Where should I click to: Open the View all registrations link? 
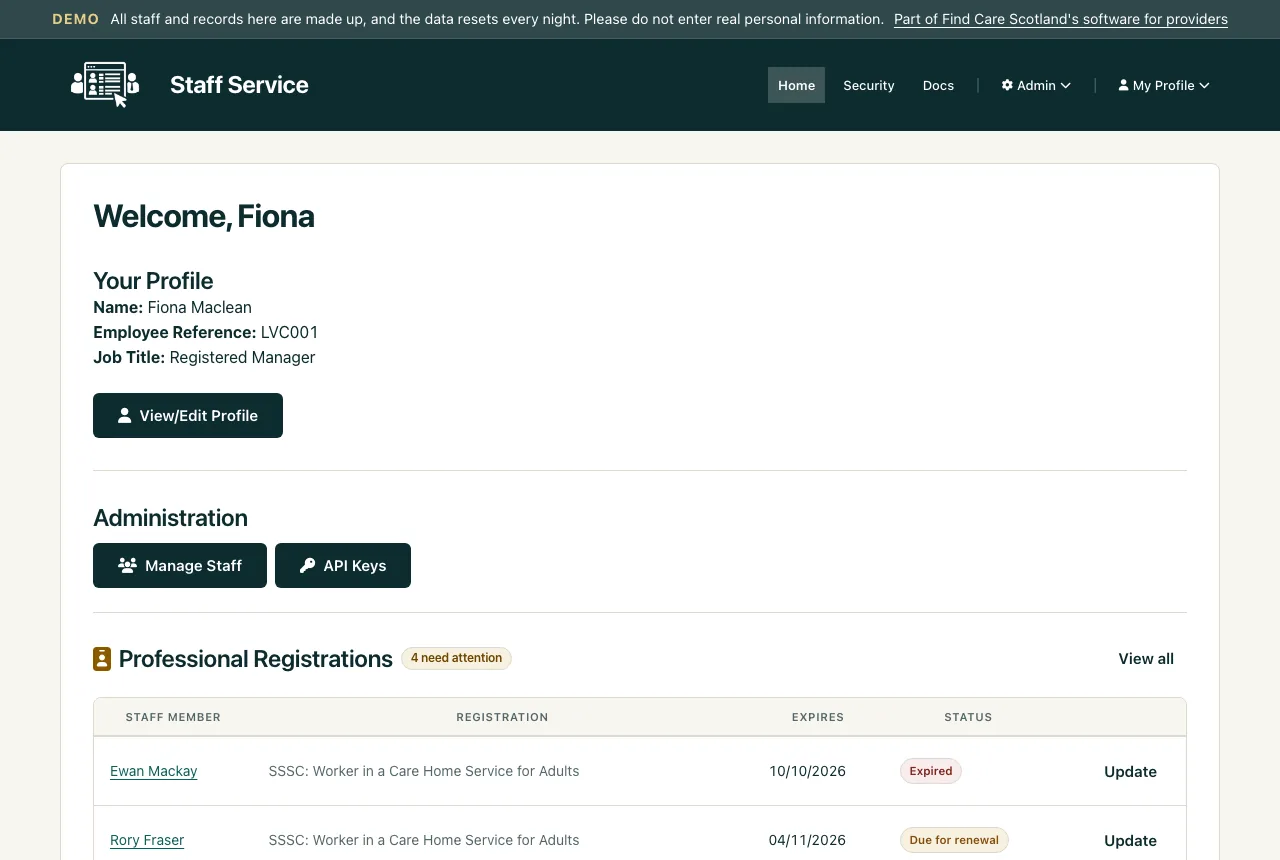pos(1146,658)
